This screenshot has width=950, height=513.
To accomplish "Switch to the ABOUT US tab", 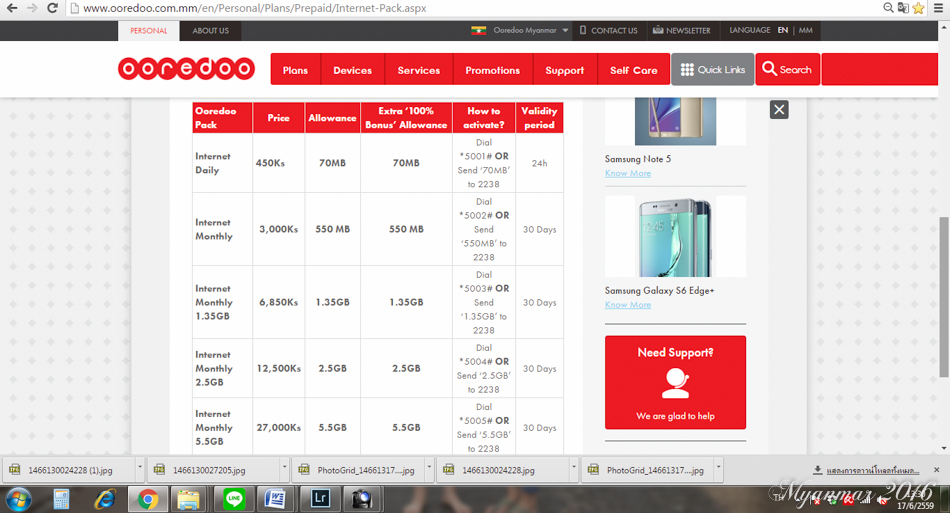I will coord(210,31).
